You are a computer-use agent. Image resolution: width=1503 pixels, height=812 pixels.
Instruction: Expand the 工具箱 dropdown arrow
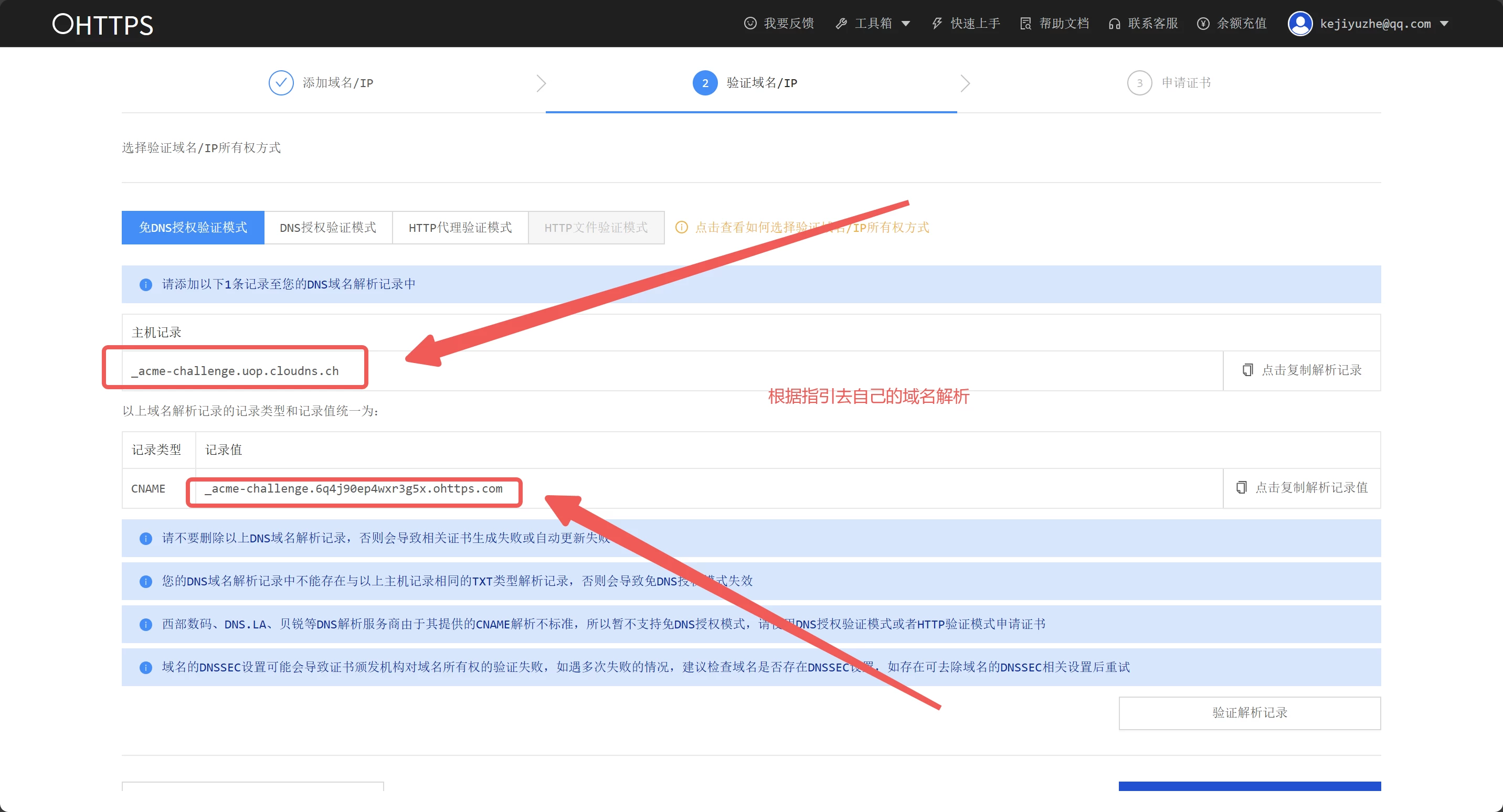coord(906,24)
